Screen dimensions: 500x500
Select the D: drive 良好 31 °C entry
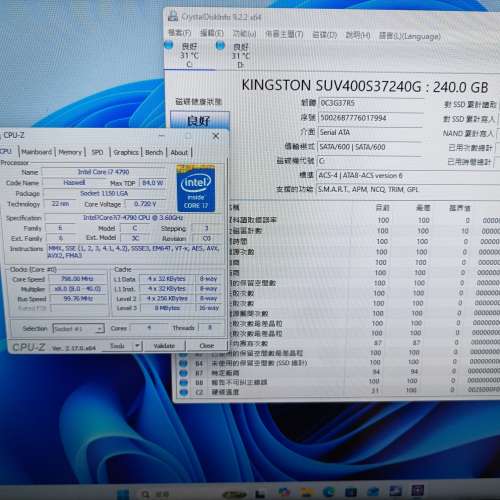(241, 56)
